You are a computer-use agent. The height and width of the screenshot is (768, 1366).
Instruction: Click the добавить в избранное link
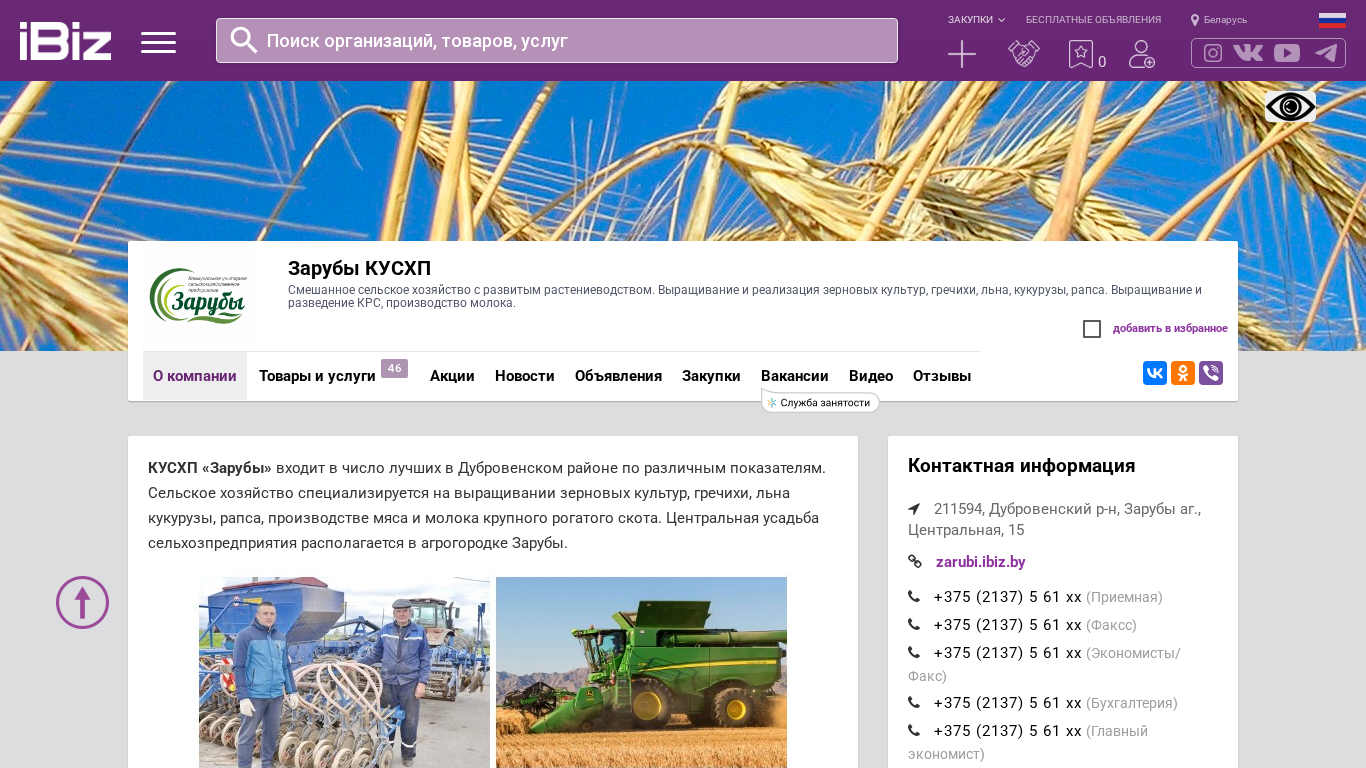1170,329
